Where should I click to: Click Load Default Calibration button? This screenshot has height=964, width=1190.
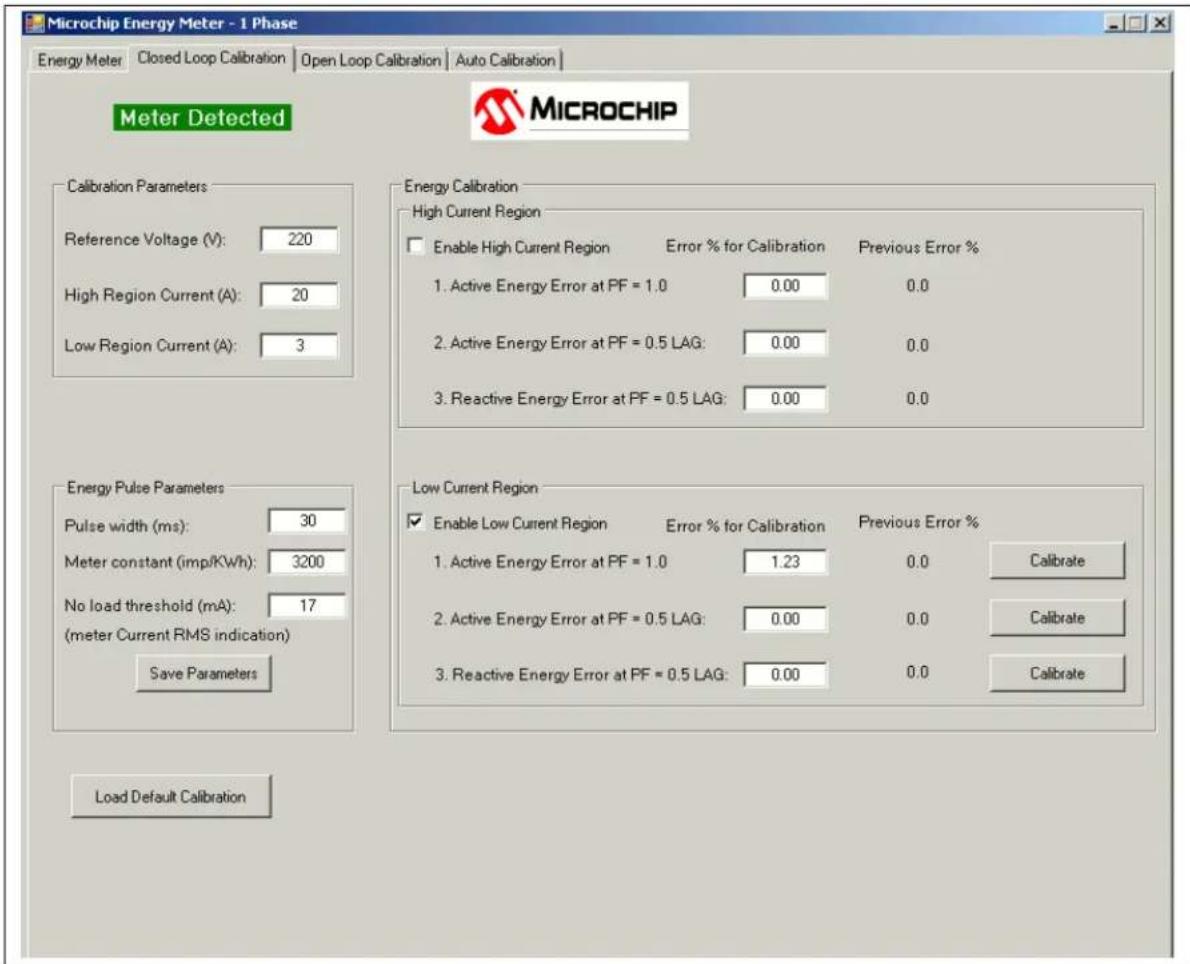pyautogui.click(x=171, y=796)
